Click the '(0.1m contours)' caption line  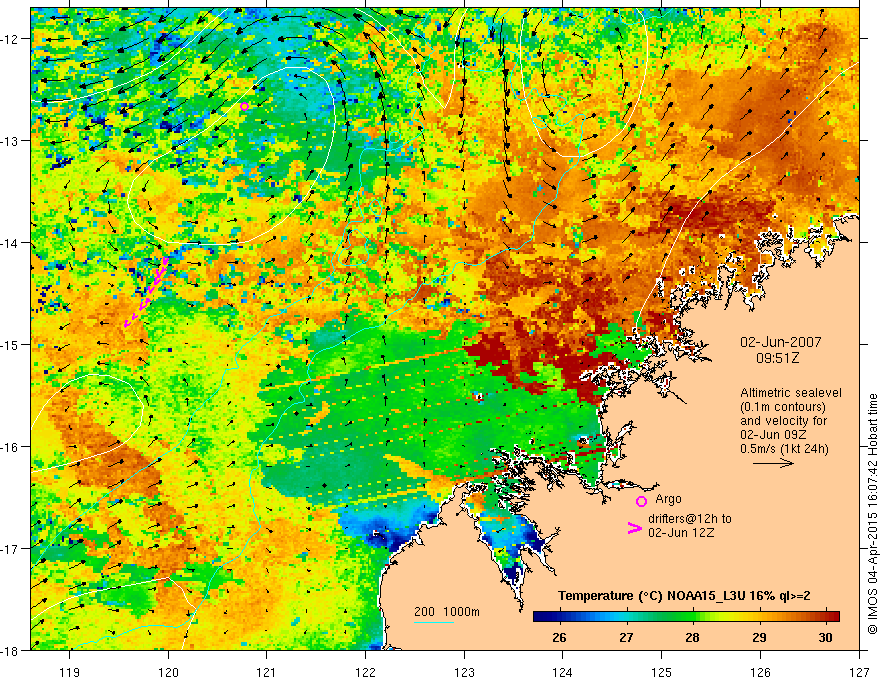(x=783, y=407)
